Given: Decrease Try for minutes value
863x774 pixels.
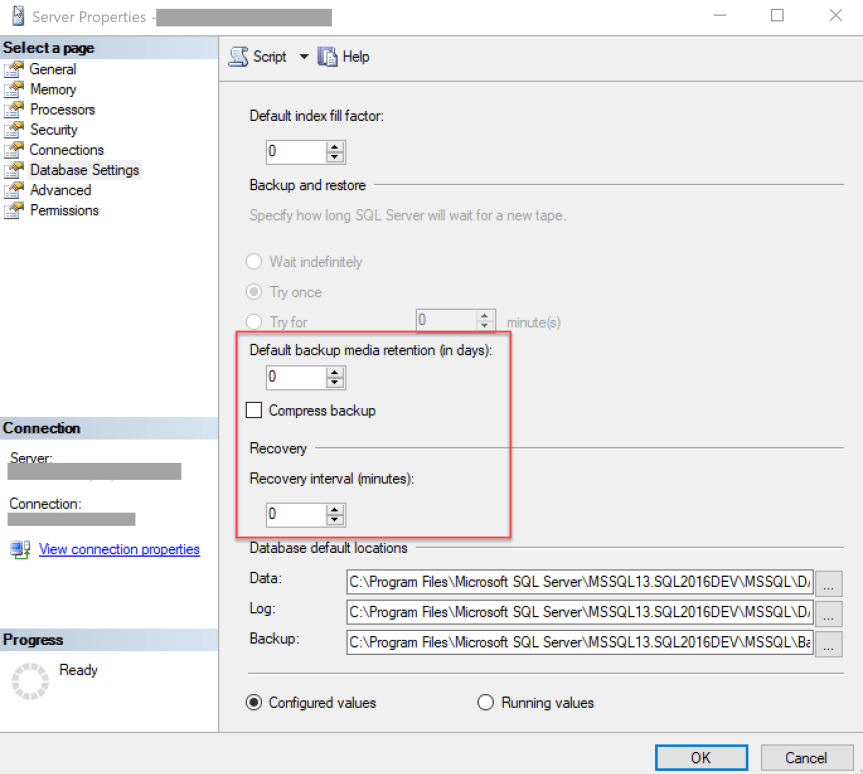Looking at the screenshot, I should pyautogui.click(x=484, y=326).
